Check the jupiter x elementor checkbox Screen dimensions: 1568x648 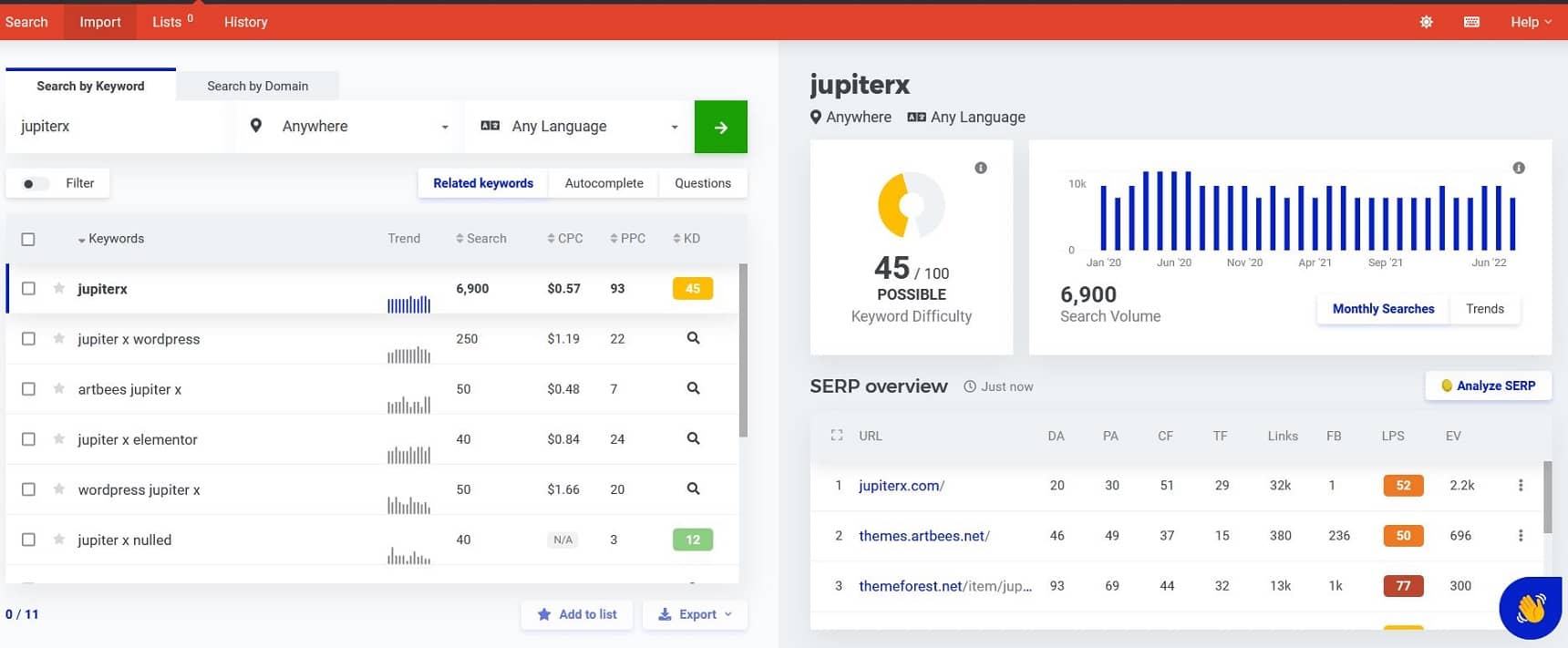click(x=28, y=438)
